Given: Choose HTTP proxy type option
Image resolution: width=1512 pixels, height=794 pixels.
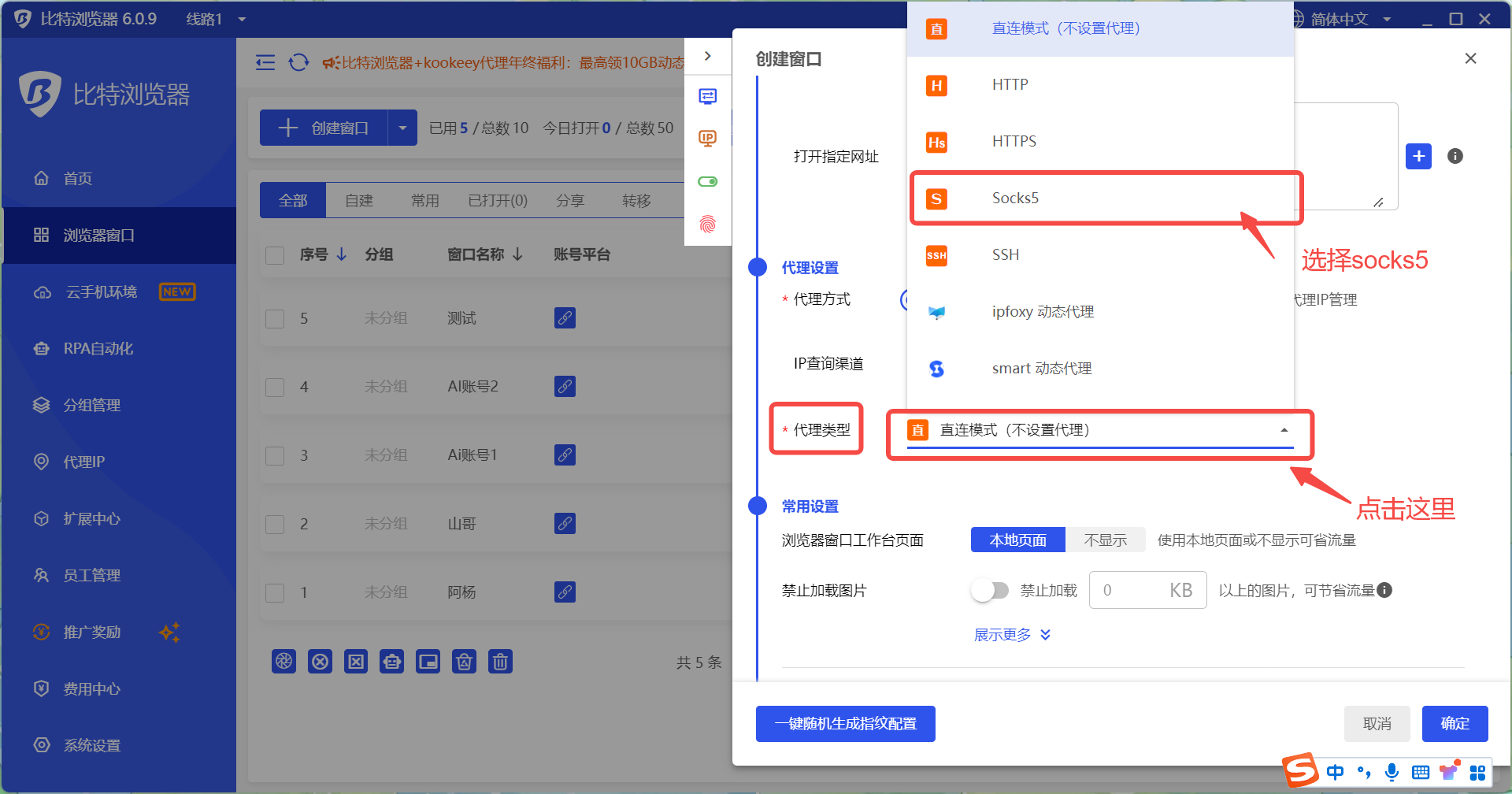Looking at the screenshot, I should point(1100,85).
